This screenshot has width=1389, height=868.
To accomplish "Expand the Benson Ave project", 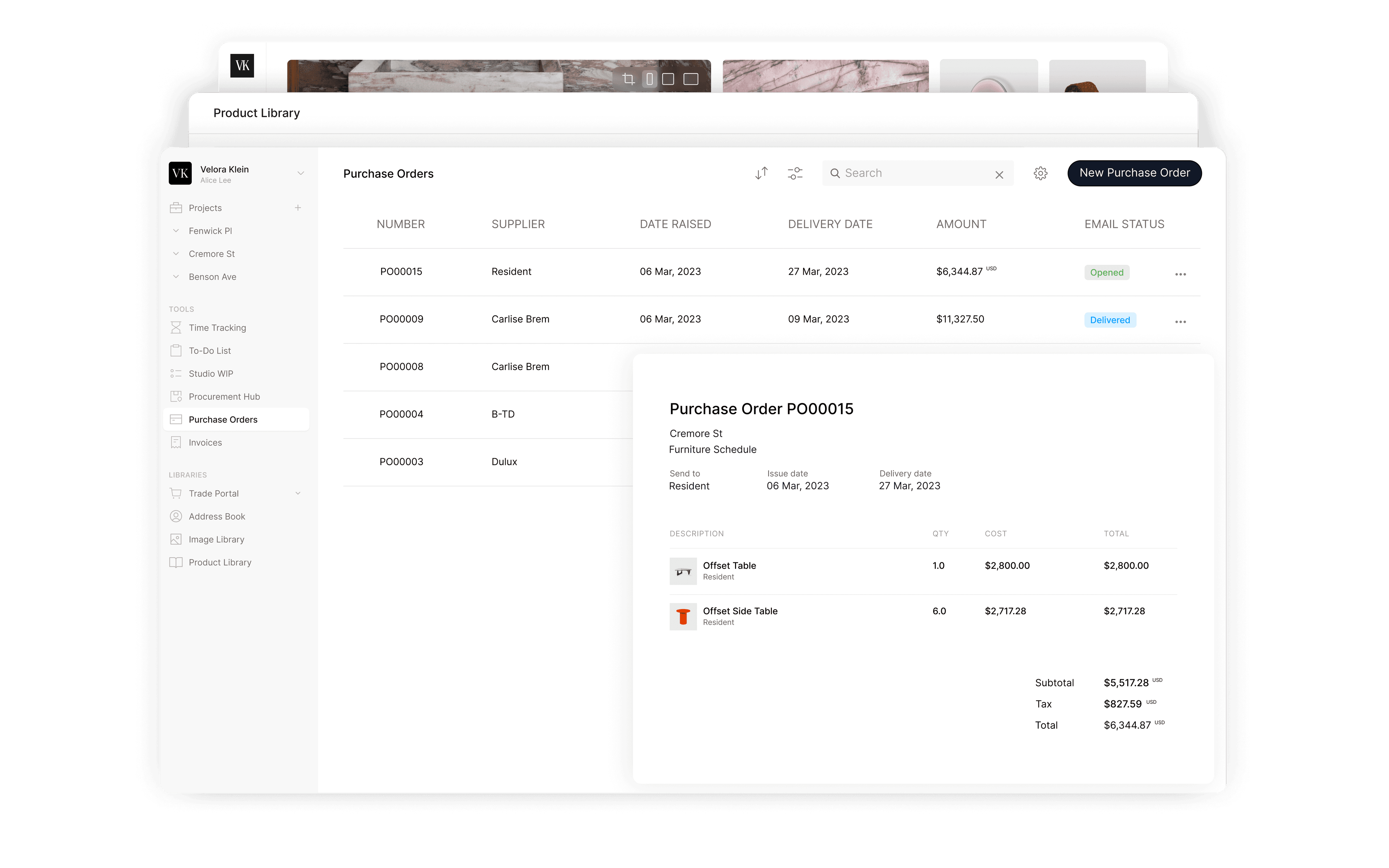I will click(x=176, y=277).
